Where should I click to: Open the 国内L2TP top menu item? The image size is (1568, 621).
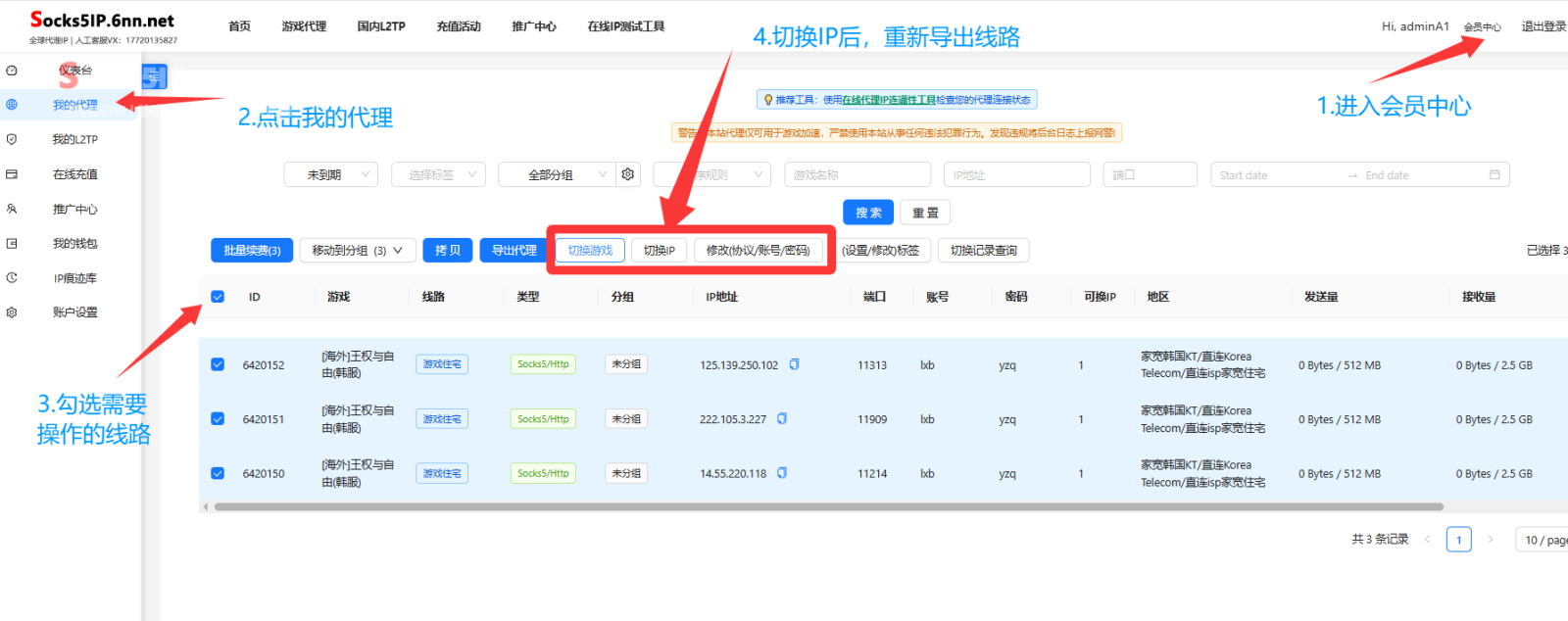[381, 26]
